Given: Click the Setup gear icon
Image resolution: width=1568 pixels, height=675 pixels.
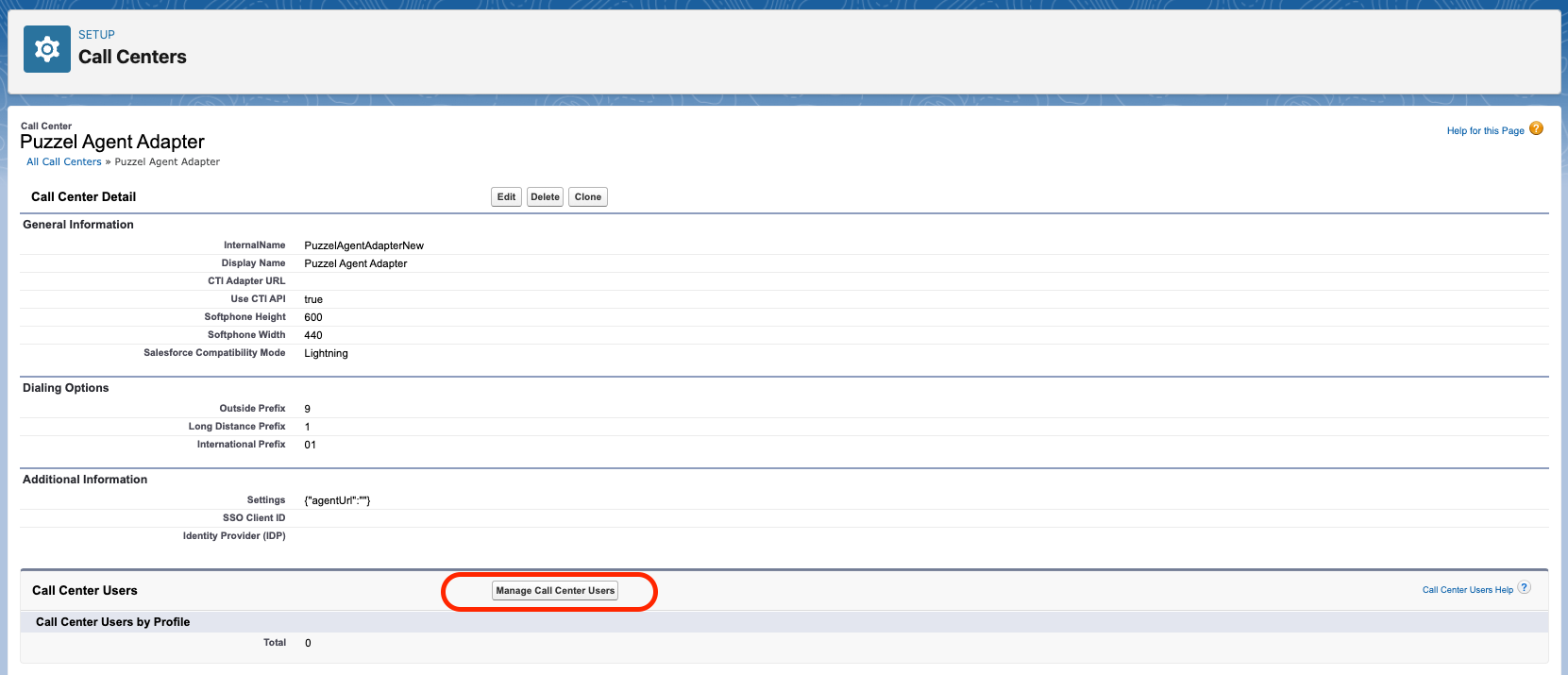Looking at the screenshot, I should pyautogui.click(x=46, y=49).
